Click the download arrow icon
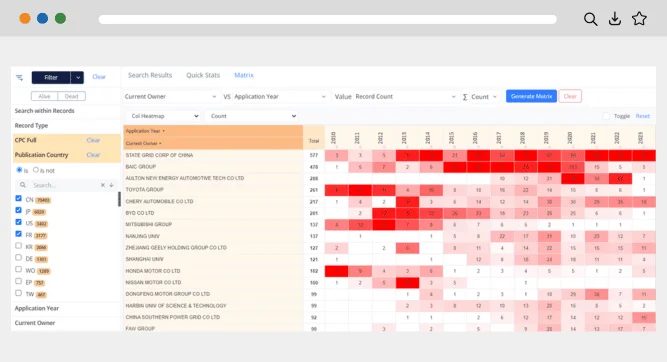667x362 pixels. [x=615, y=19]
